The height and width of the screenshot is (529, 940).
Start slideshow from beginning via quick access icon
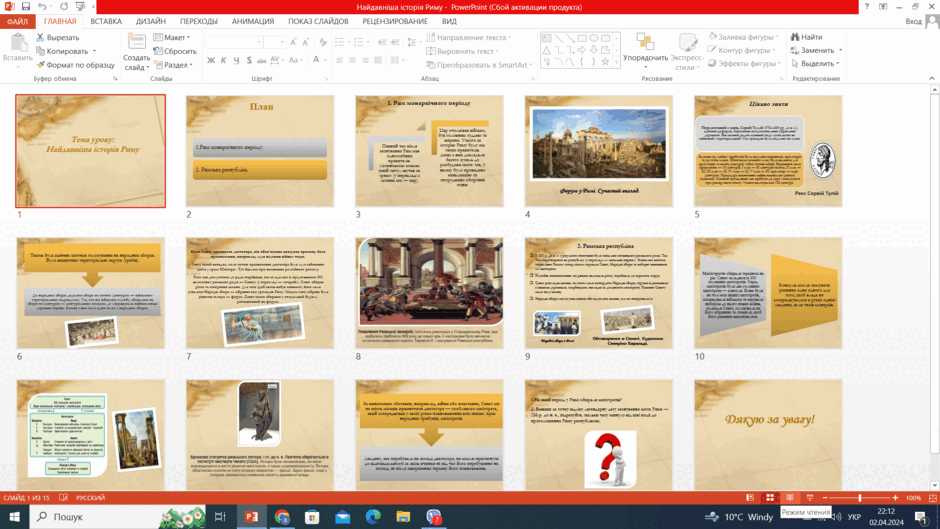(x=80, y=7)
